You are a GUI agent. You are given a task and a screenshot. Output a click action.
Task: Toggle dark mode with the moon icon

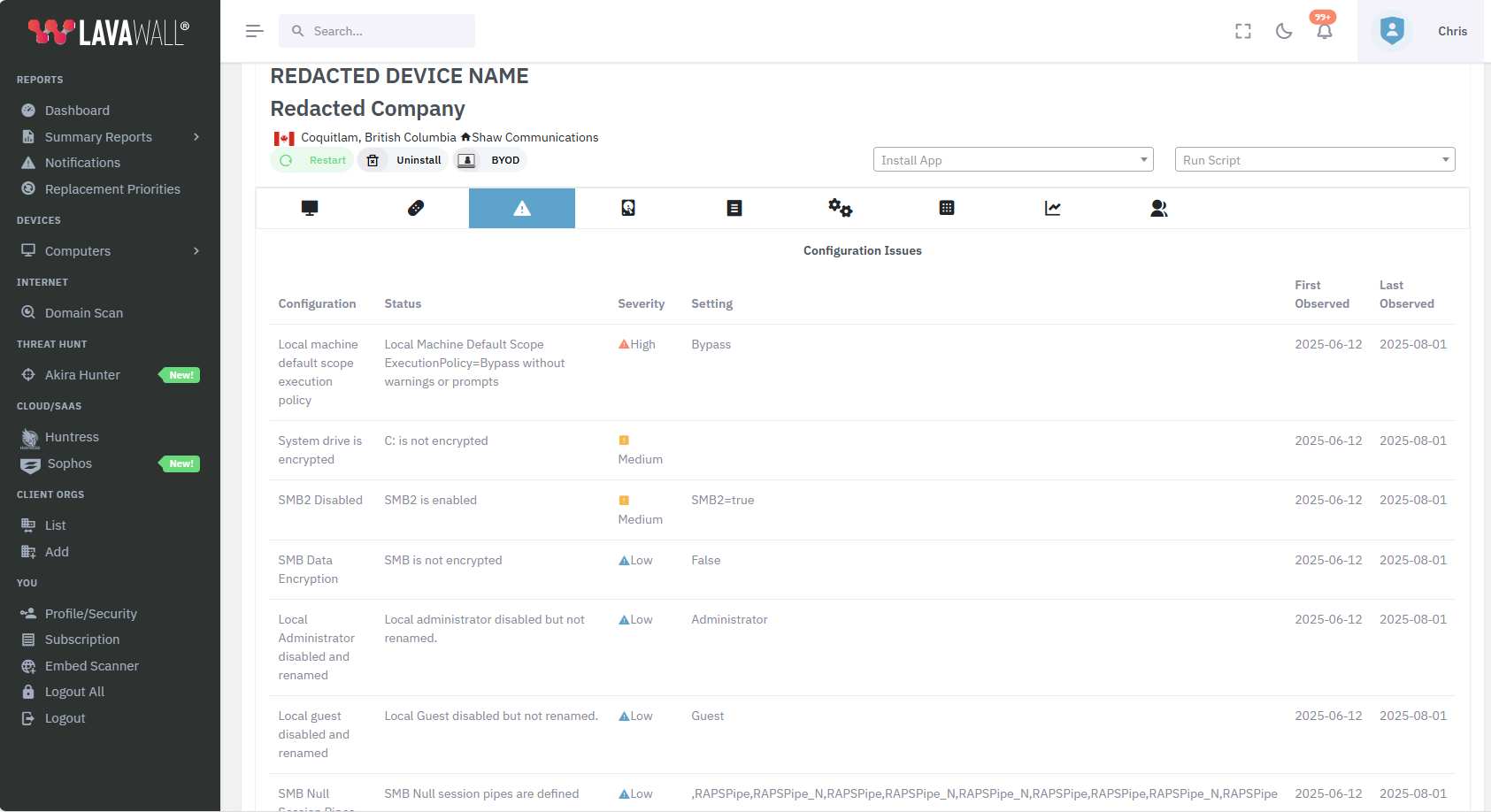point(1284,31)
